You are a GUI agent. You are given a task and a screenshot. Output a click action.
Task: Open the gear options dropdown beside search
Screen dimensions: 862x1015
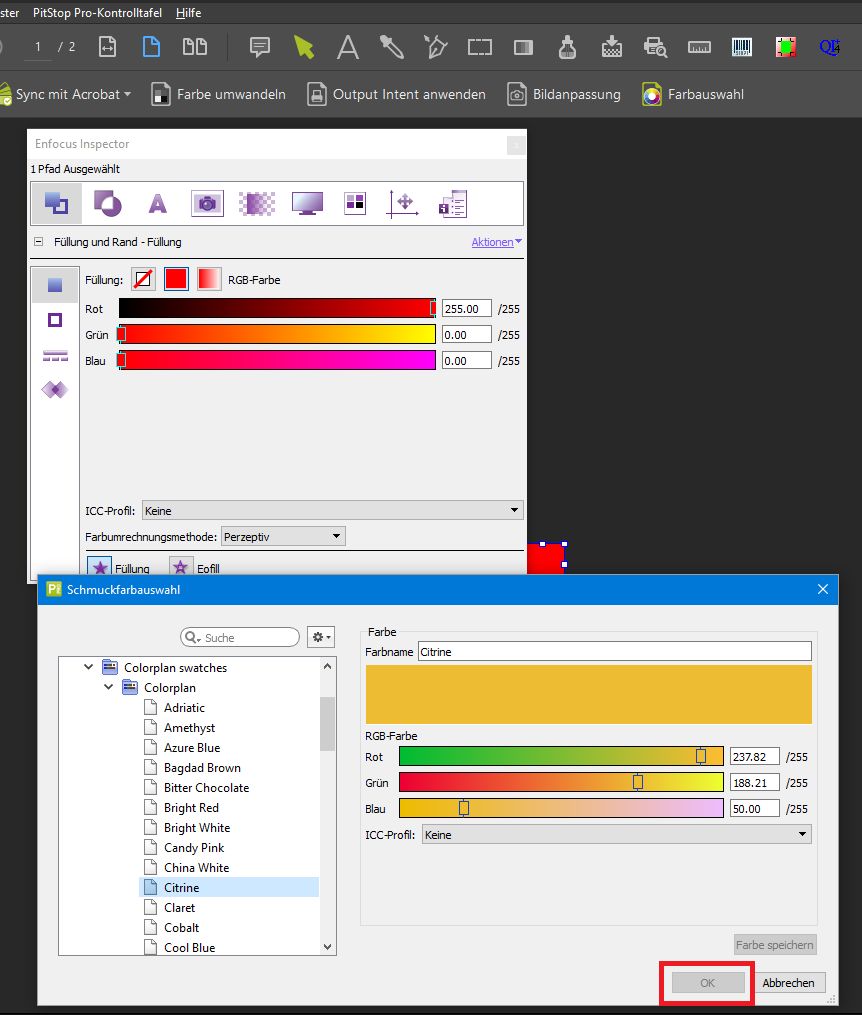[320, 637]
